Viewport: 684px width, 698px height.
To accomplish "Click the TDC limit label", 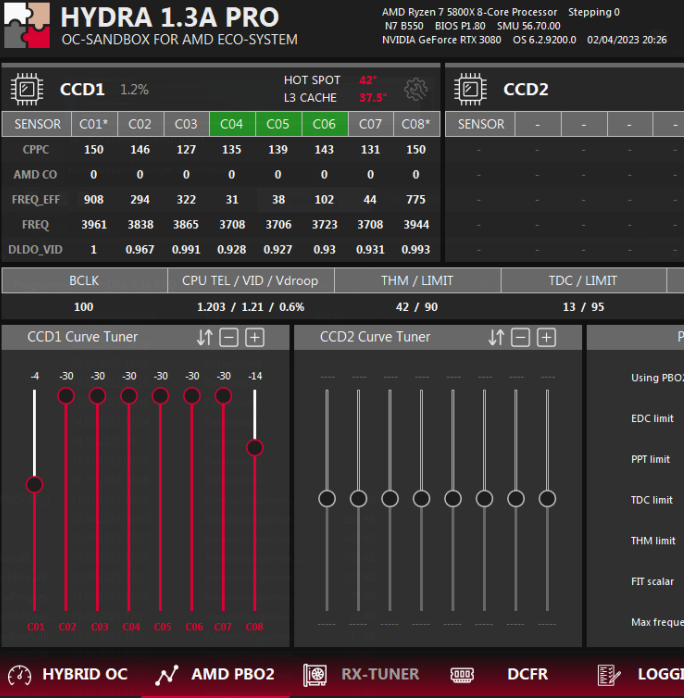I will pyautogui.click(x=652, y=500).
